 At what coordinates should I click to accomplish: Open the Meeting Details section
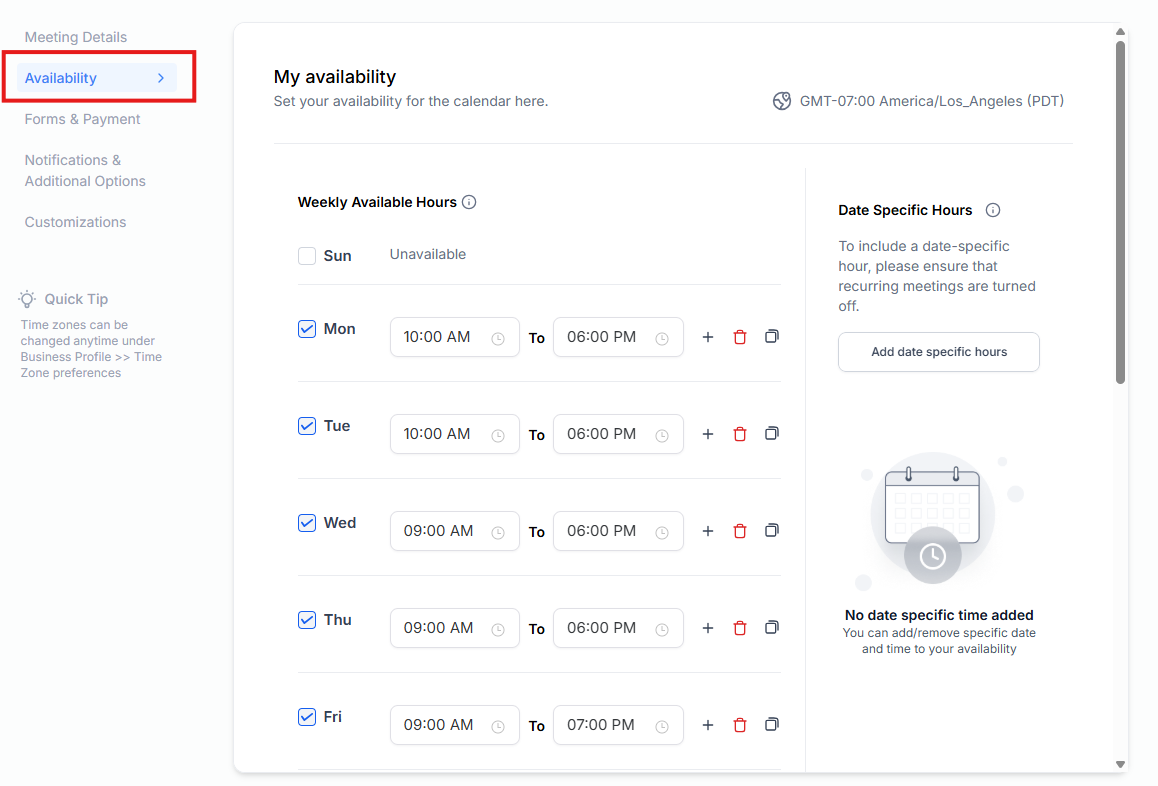pyautogui.click(x=76, y=37)
